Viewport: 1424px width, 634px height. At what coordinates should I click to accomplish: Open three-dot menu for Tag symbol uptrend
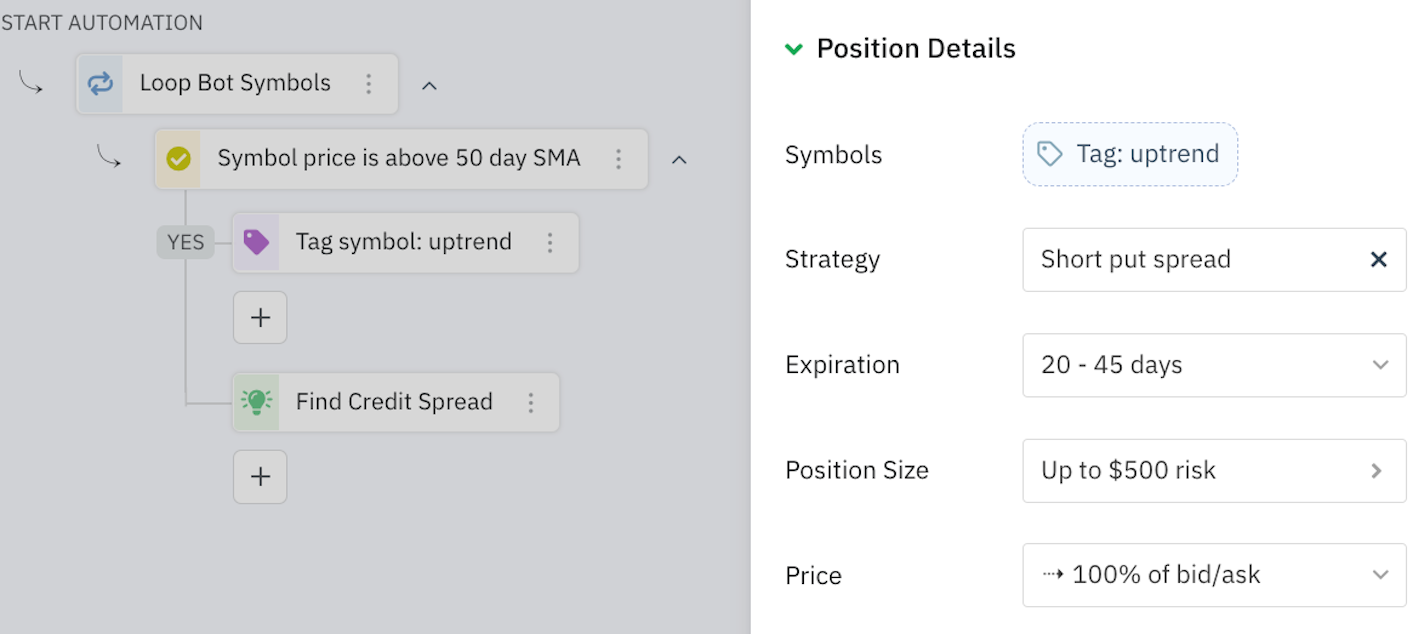pos(549,242)
